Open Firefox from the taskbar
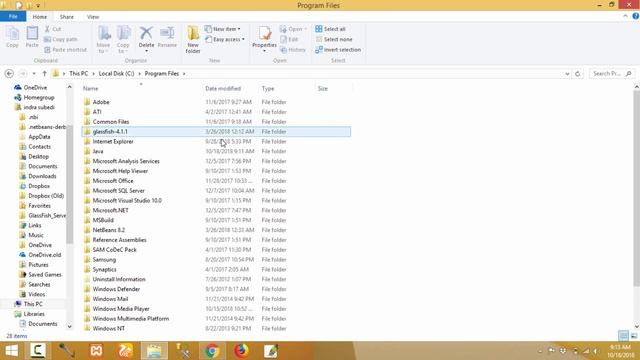The image size is (640, 360). click(x=241, y=351)
